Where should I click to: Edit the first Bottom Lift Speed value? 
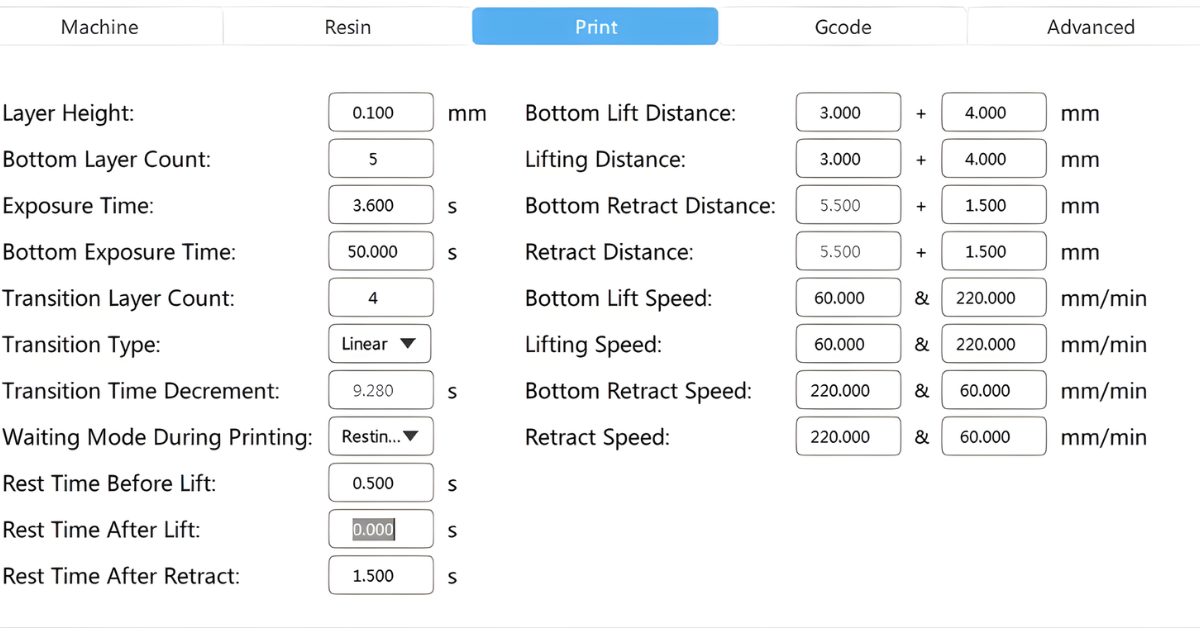(848, 298)
